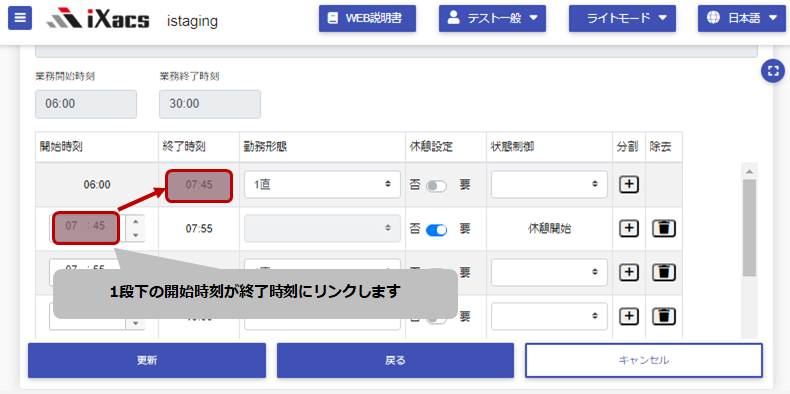The width and height of the screenshot is (790, 394).
Task: Open the disabled 勤務形態 dropdown in the 07:55 row
Action: tap(322, 228)
